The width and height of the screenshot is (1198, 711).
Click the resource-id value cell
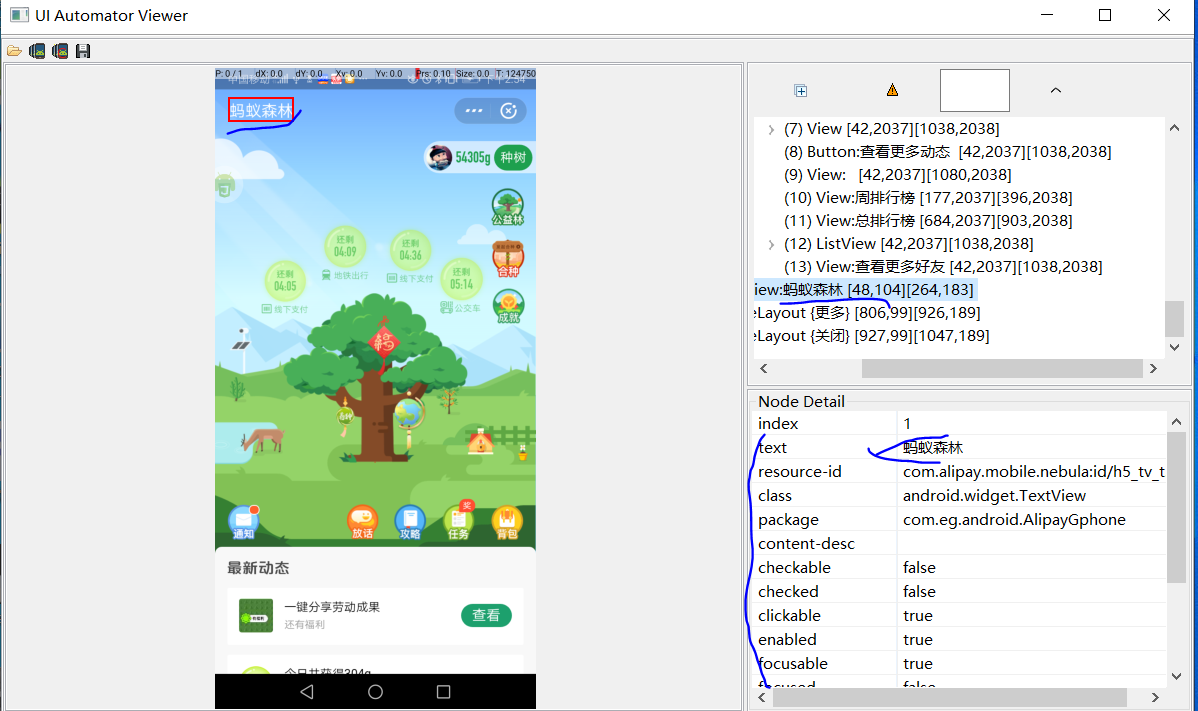coord(1032,472)
